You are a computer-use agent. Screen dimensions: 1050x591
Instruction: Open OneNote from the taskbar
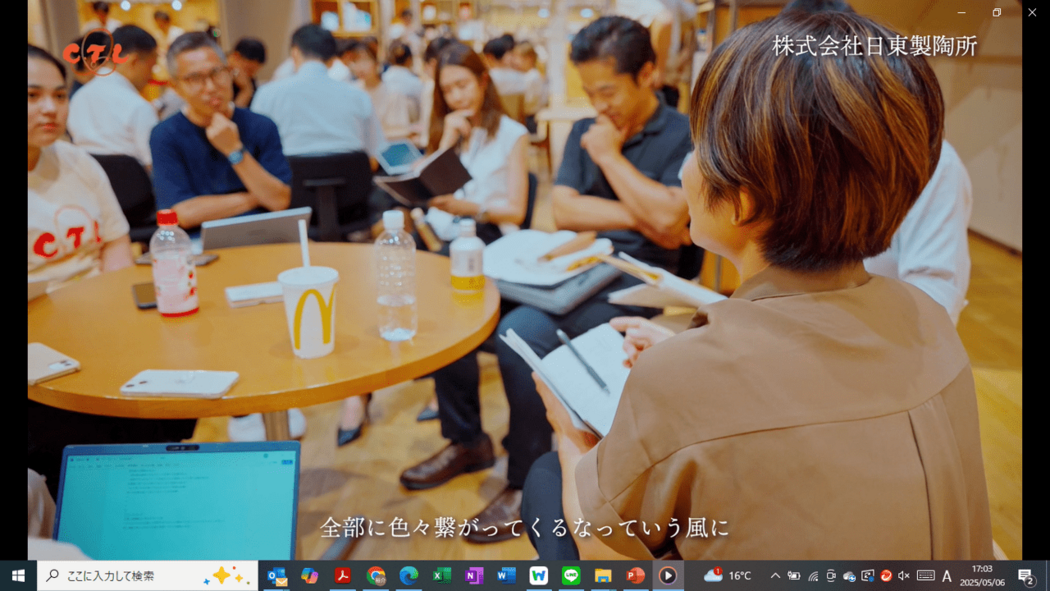[474, 576]
